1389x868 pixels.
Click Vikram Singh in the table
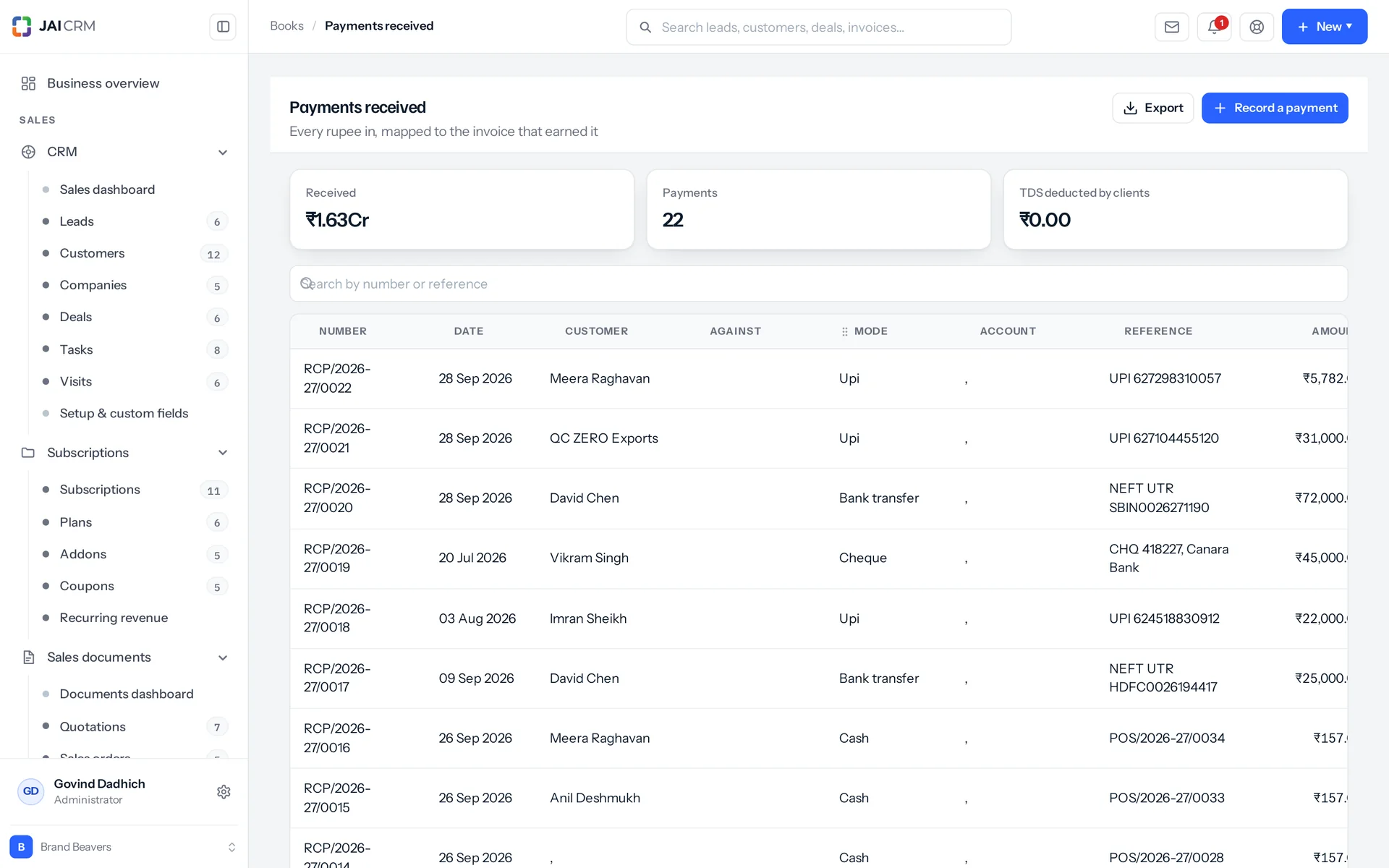pyautogui.click(x=589, y=558)
